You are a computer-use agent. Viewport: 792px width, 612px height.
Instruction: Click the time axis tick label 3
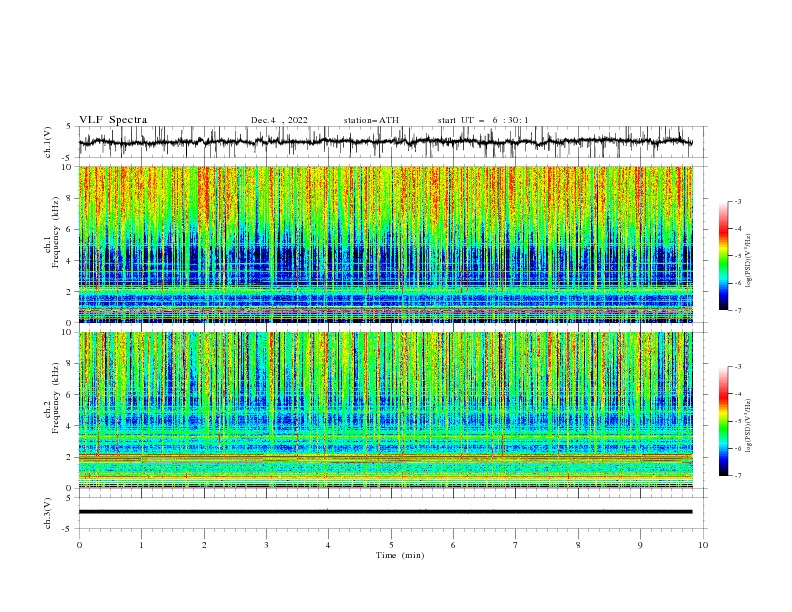(266, 545)
